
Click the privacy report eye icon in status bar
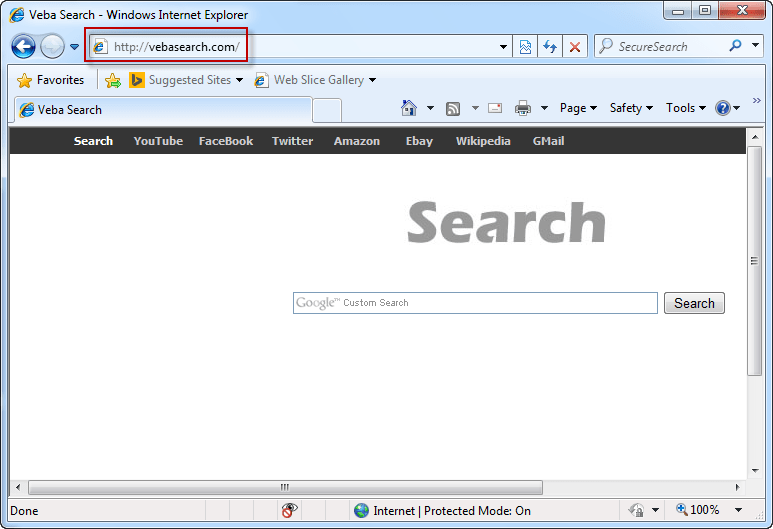tap(289, 510)
